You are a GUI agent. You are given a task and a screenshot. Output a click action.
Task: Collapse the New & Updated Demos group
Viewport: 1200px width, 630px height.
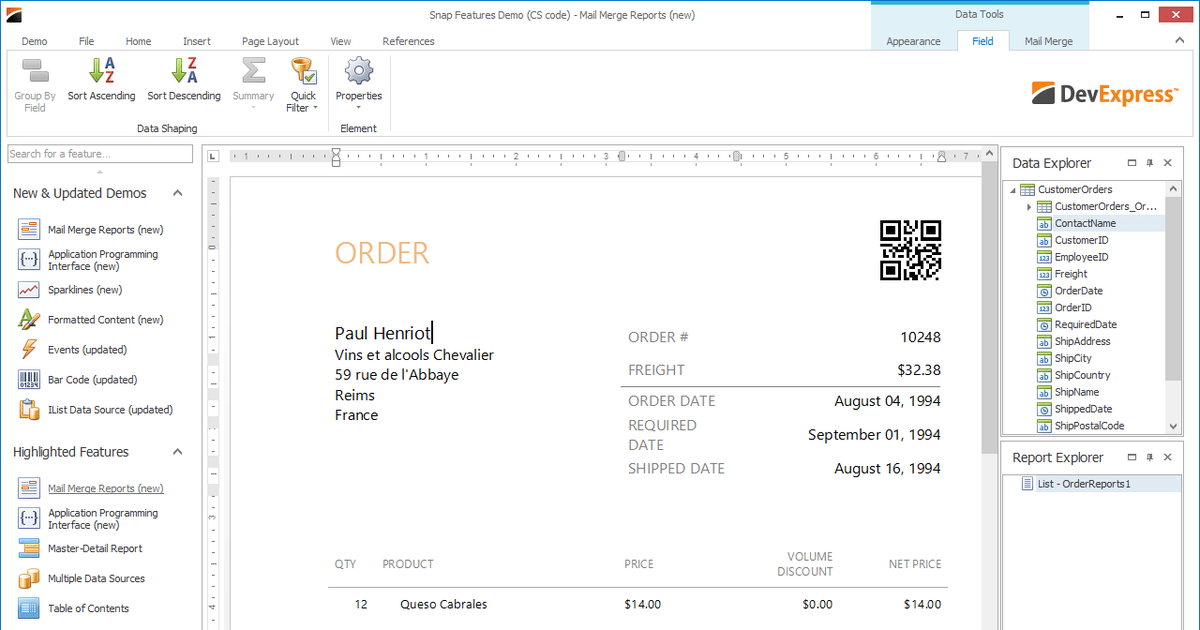tap(178, 194)
